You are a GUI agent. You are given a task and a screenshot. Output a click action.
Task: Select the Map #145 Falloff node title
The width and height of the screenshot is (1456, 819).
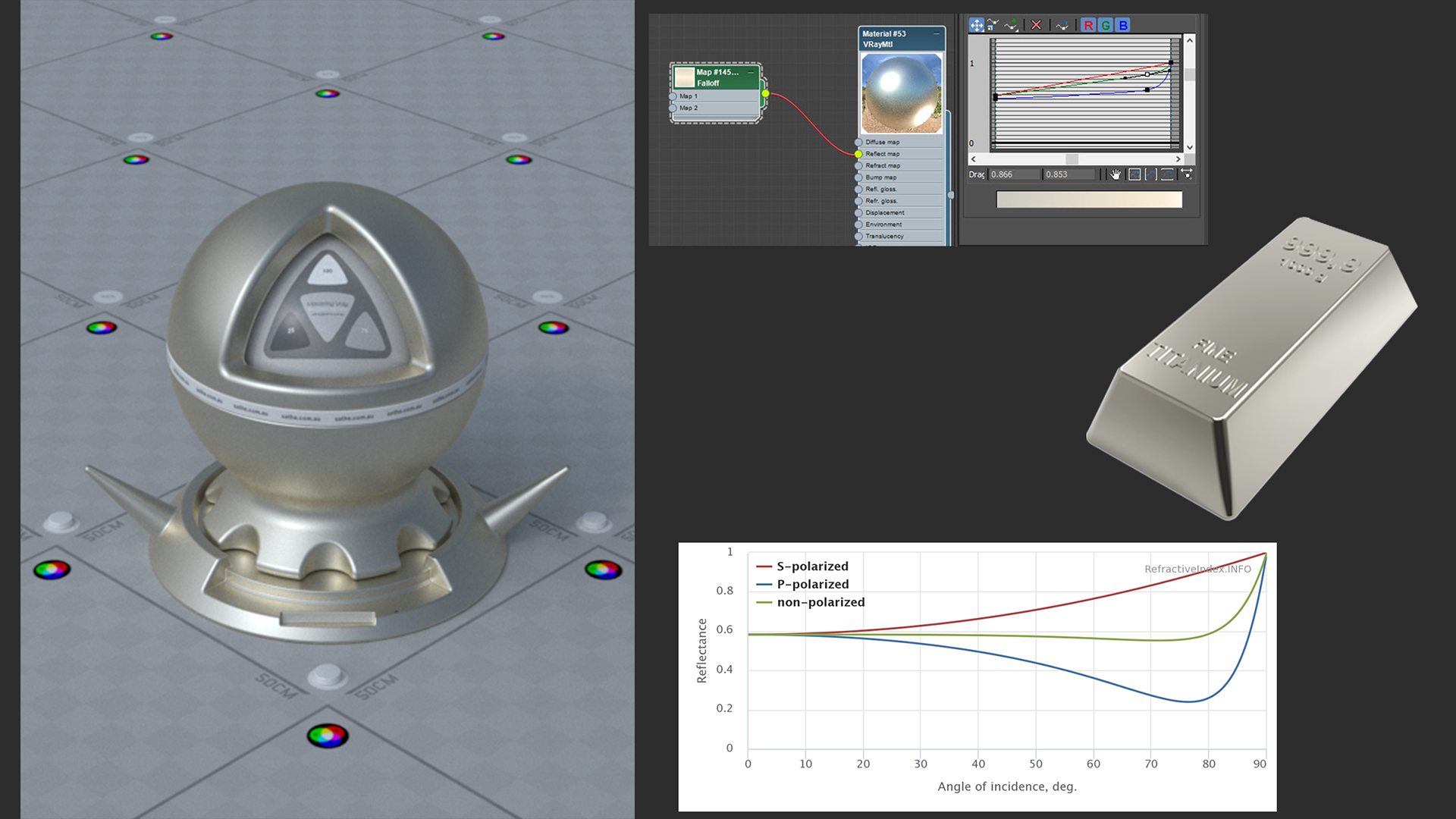click(717, 77)
